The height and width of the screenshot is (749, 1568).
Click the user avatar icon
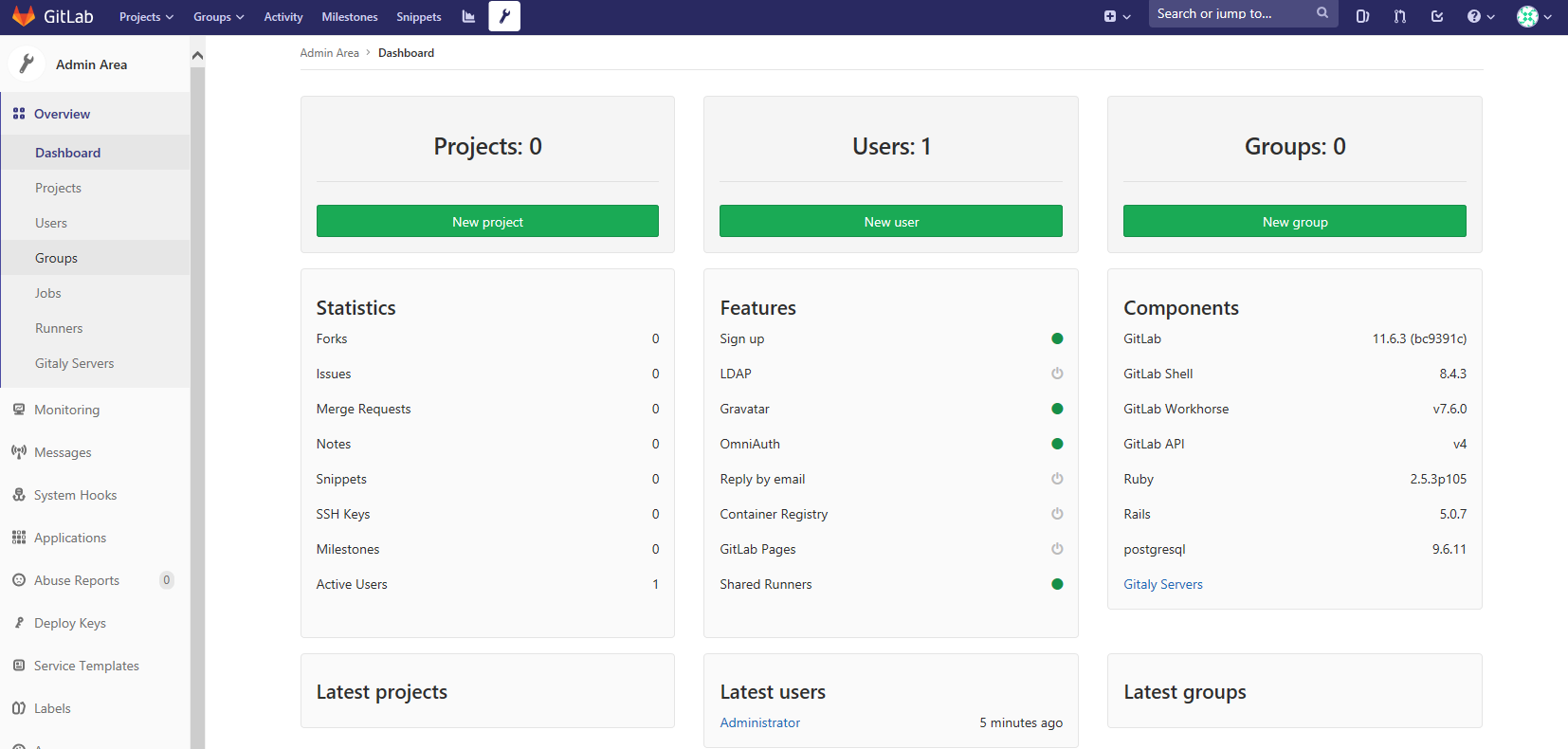[x=1527, y=16]
